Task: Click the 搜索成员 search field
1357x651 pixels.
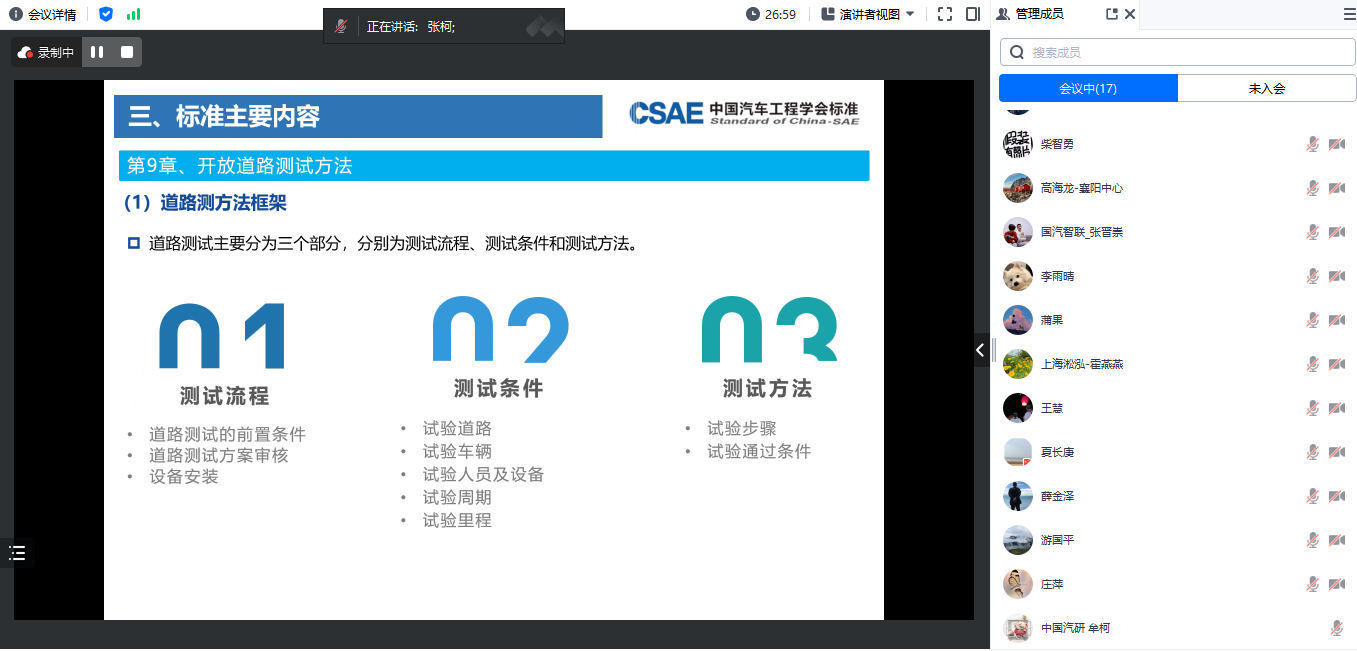Action: pyautogui.click(x=1180, y=52)
